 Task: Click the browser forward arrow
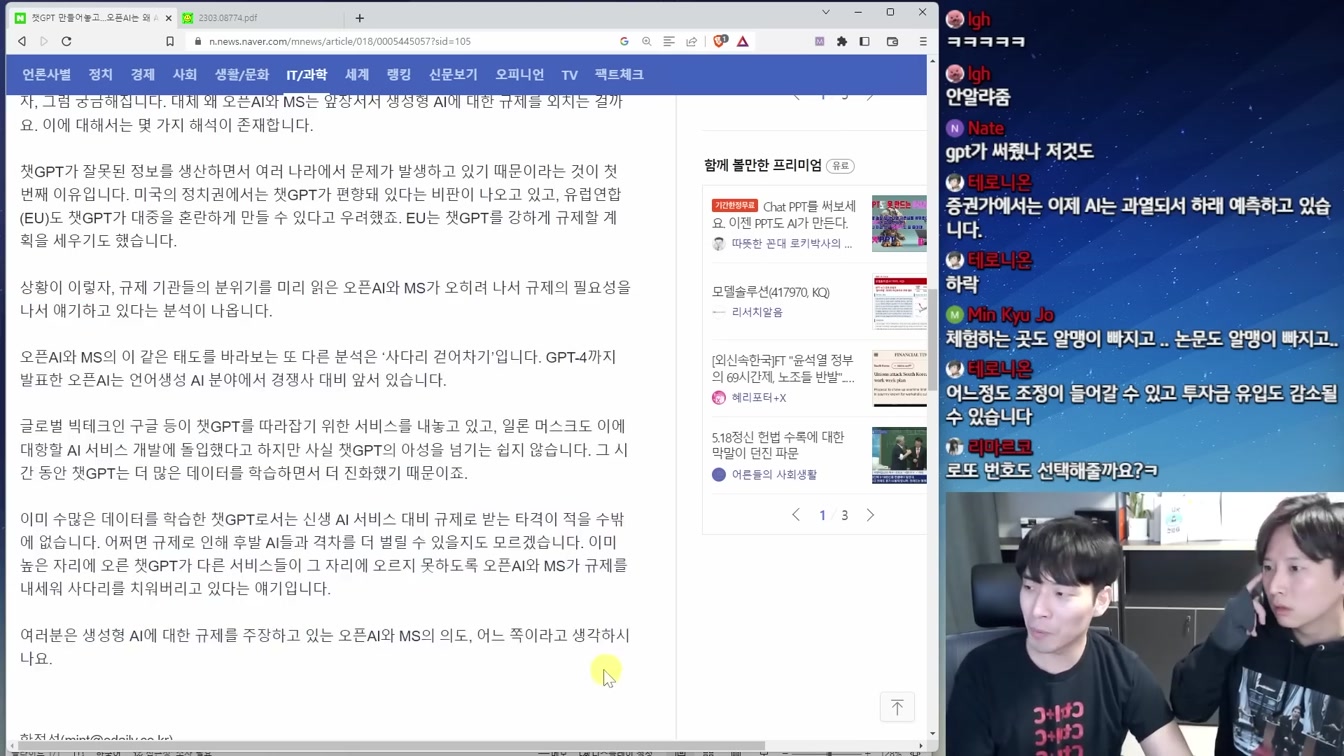coord(44,42)
